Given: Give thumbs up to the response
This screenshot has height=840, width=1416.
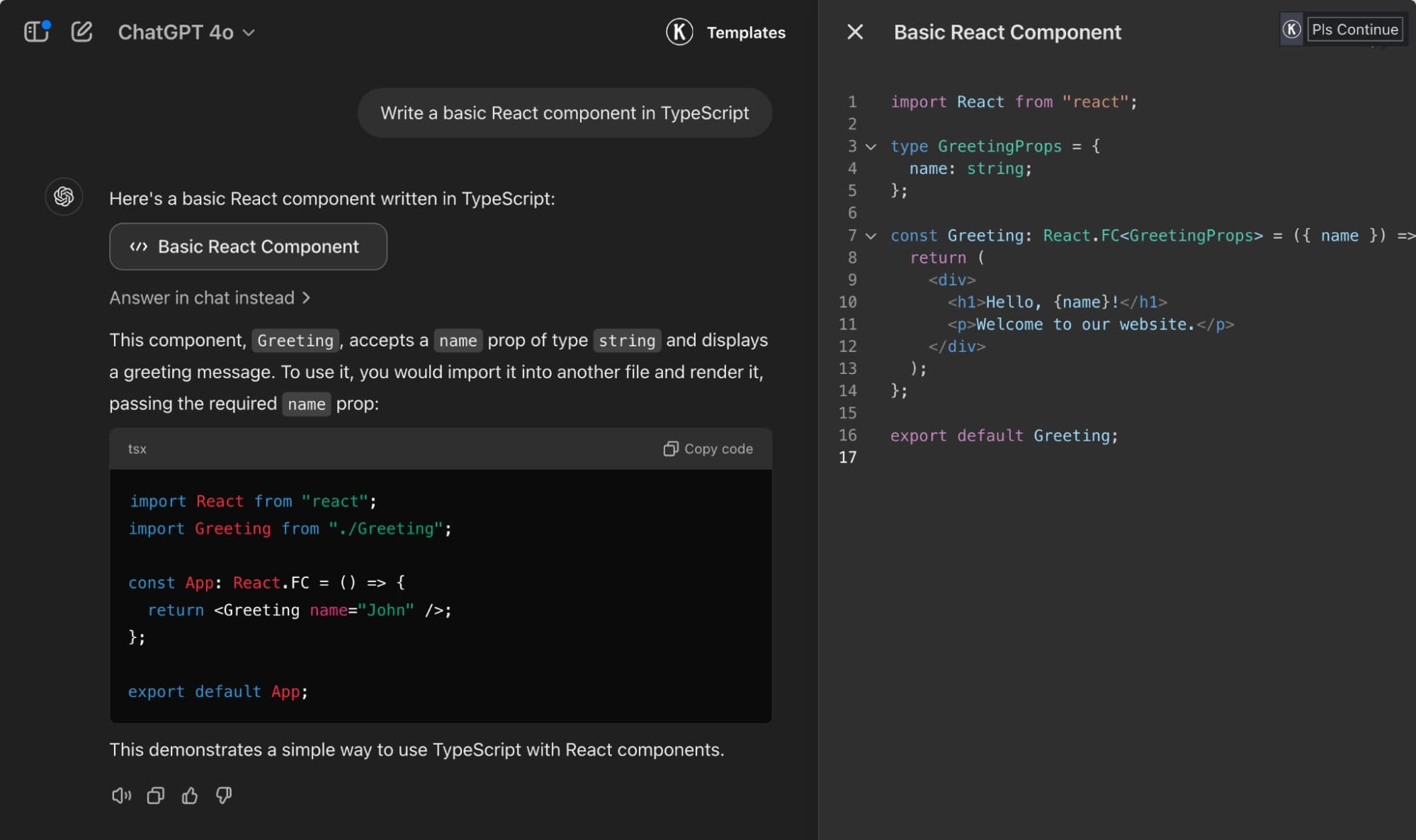Looking at the screenshot, I should click(x=190, y=795).
